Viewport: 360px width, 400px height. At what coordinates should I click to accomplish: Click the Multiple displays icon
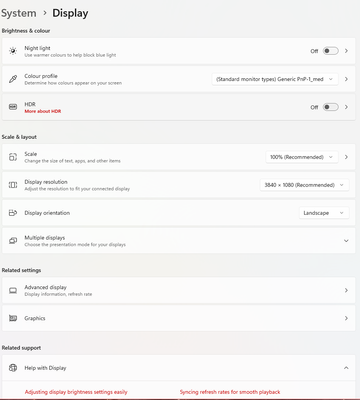13,240
